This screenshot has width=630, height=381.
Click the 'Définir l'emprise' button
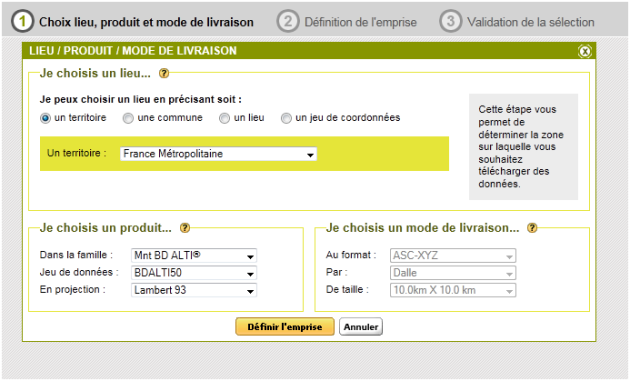point(285,327)
